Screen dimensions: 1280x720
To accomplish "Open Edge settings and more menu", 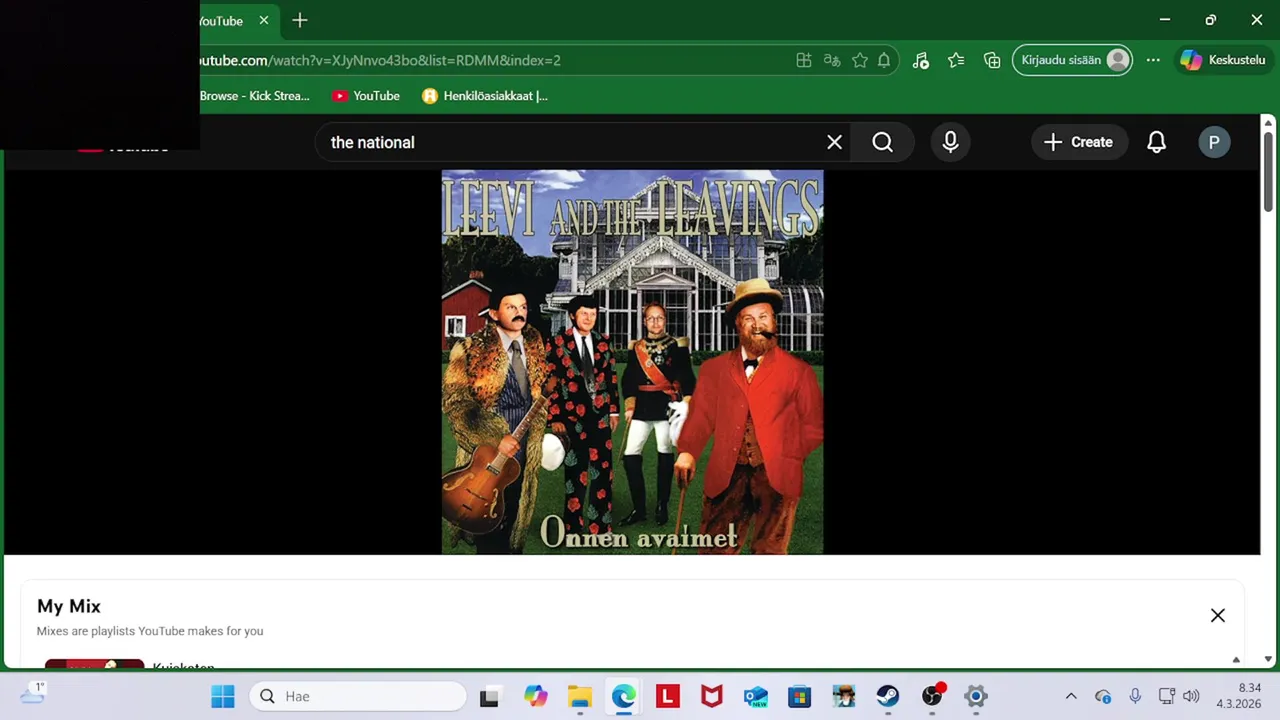I will 1153,60.
